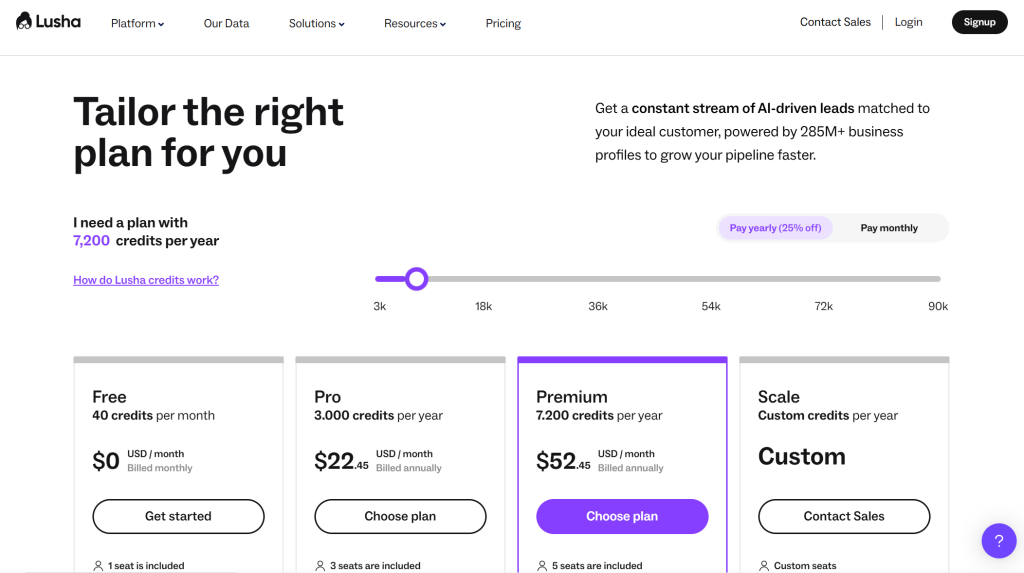1024x573 pixels.
Task: Select Pay yearly (25% off) billing
Action: [775, 228]
